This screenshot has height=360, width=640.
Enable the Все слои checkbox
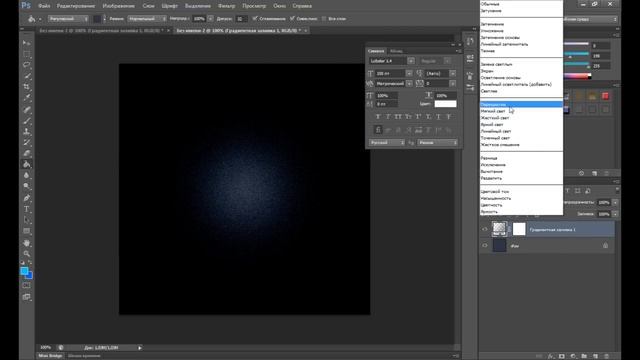pos(324,18)
